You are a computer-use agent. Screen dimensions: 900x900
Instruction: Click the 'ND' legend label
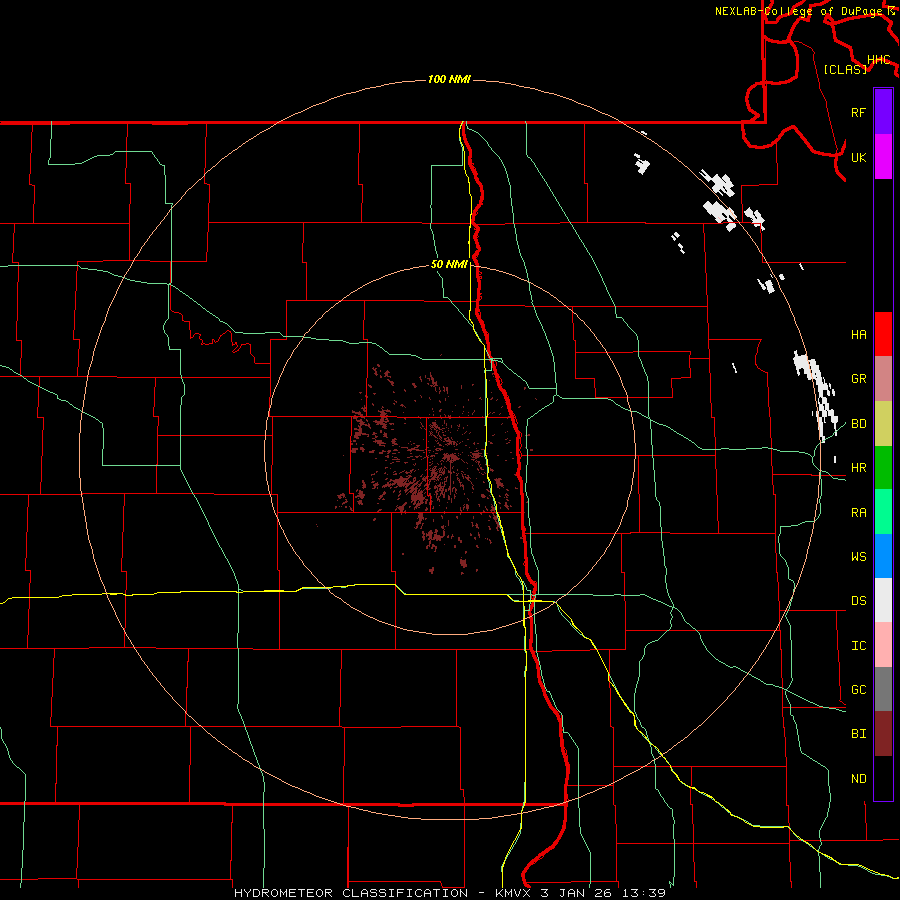(x=858, y=779)
